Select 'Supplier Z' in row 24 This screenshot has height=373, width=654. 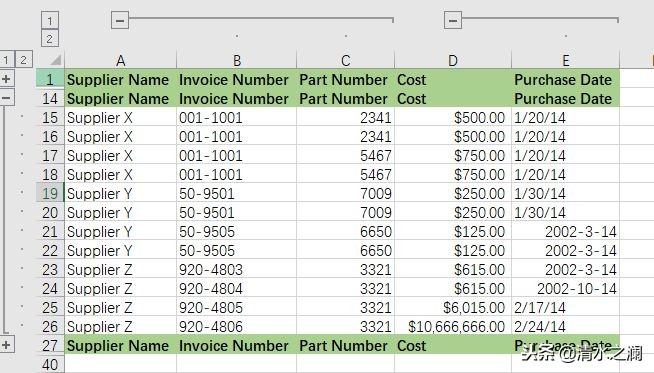click(x=121, y=288)
